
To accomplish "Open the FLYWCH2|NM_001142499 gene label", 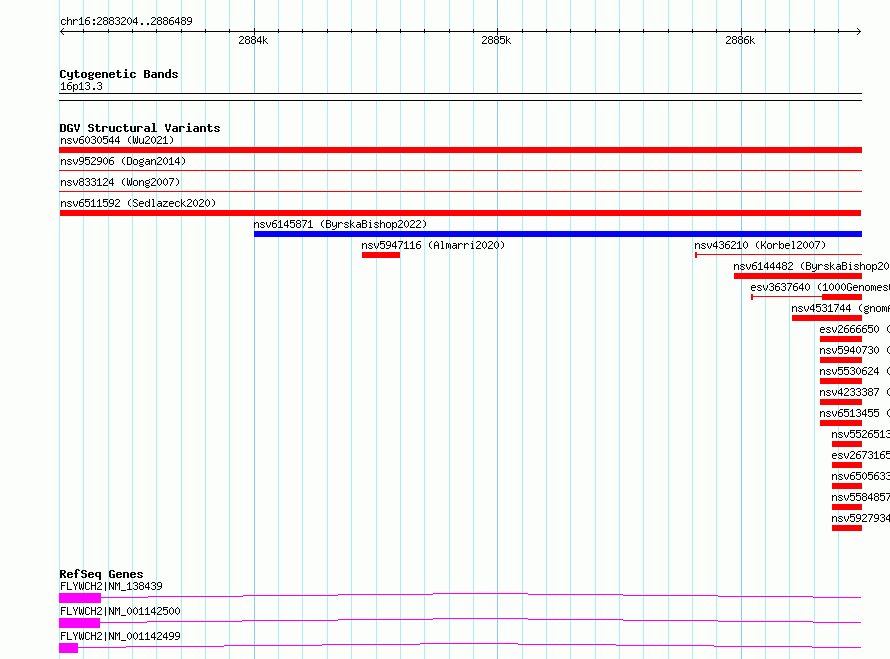I will tap(120, 636).
